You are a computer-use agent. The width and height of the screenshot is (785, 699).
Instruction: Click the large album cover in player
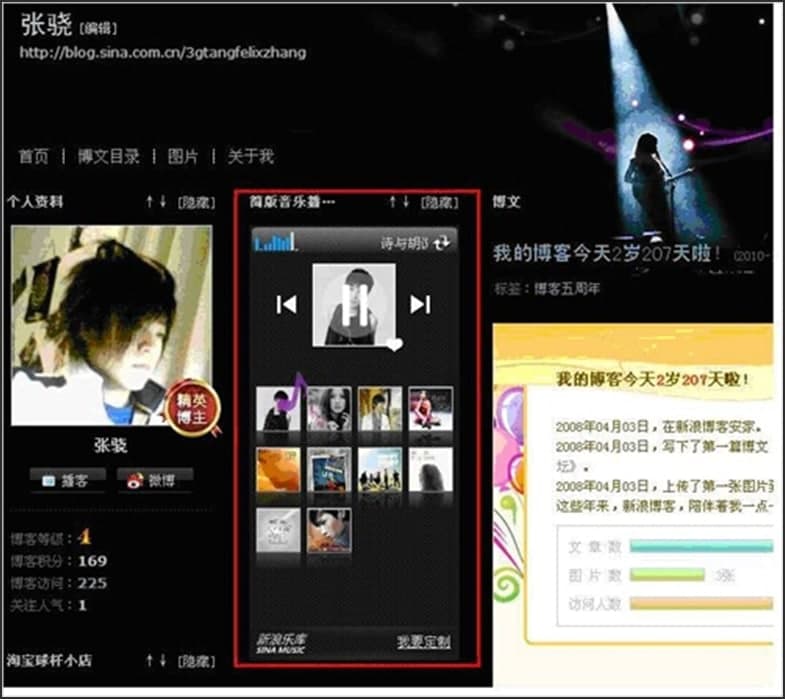[354, 305]
